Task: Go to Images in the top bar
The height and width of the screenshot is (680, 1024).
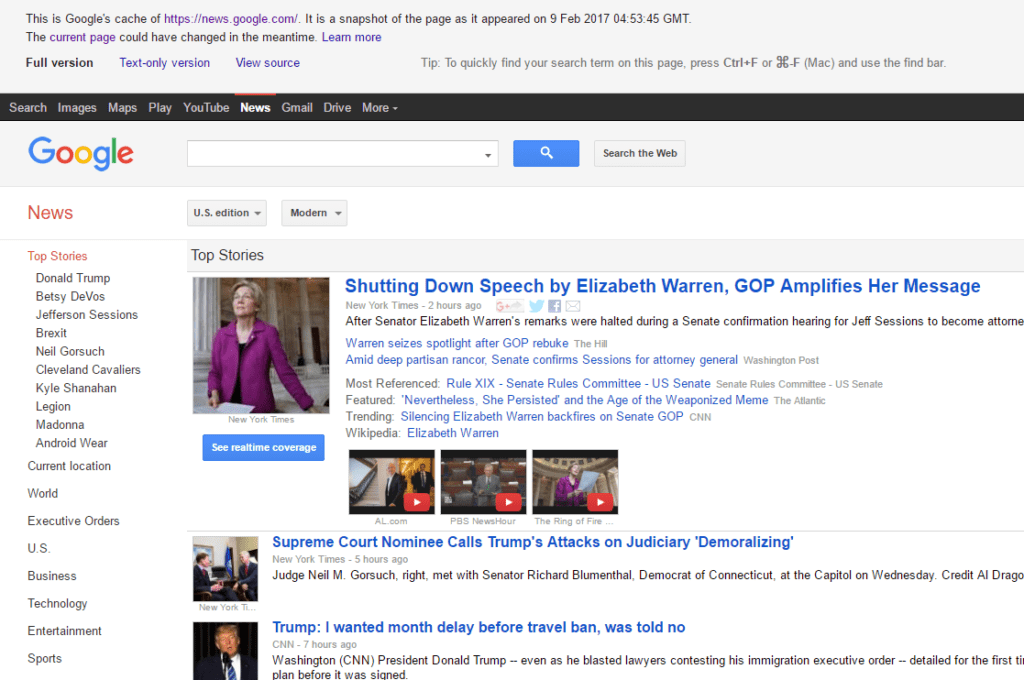Action: coord(77,108)
